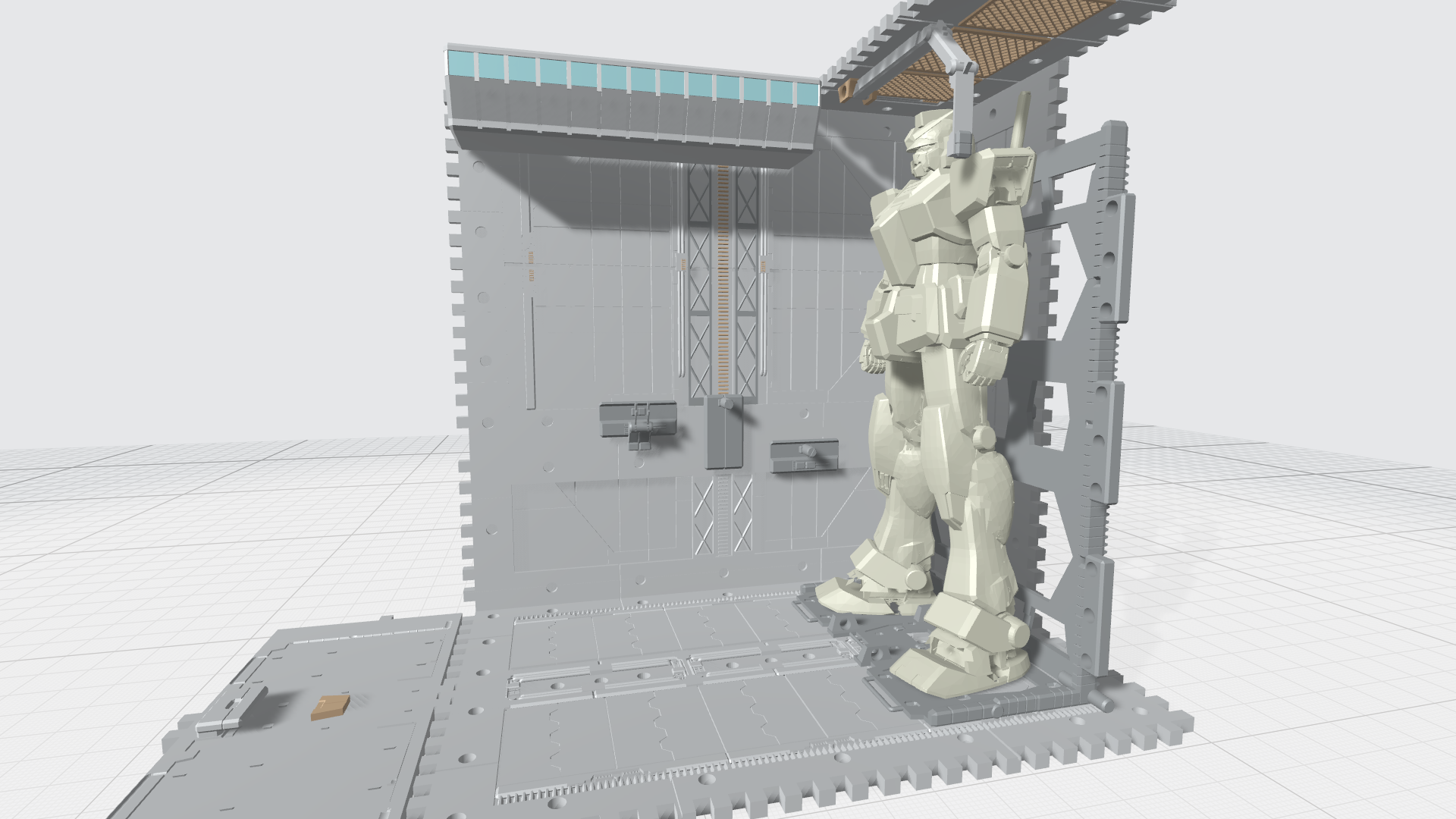Image resolution: width=1456 pixels, height=819 pixels.
Task: Select the right wall-mounted bracket
Action: point(805,455)
